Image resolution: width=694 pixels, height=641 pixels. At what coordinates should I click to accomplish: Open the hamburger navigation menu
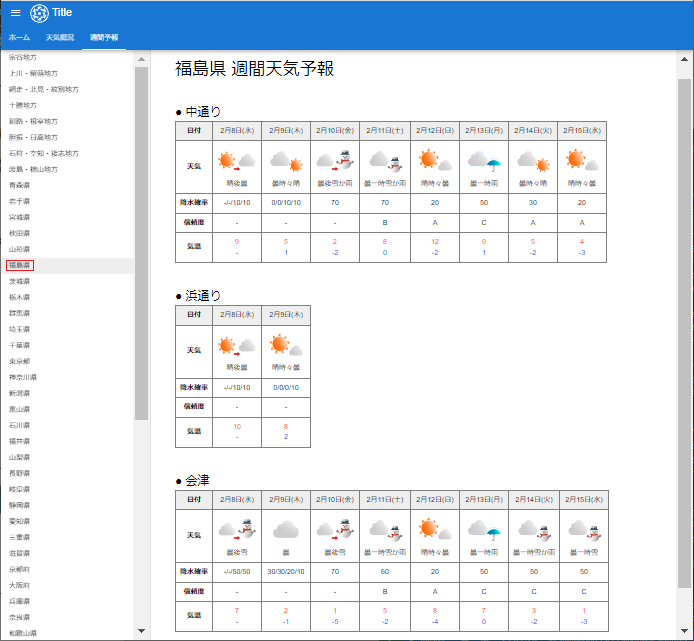pyautogui.click(x=15, y=13)
